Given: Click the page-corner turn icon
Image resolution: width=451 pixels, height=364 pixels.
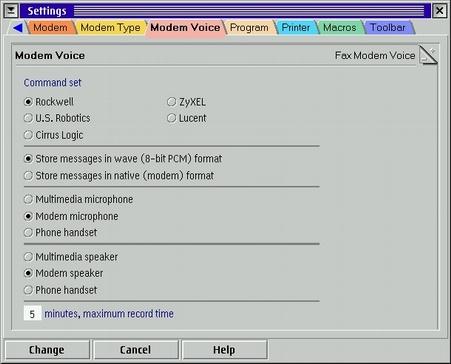Looking at the screenshot, I should 428,55.
